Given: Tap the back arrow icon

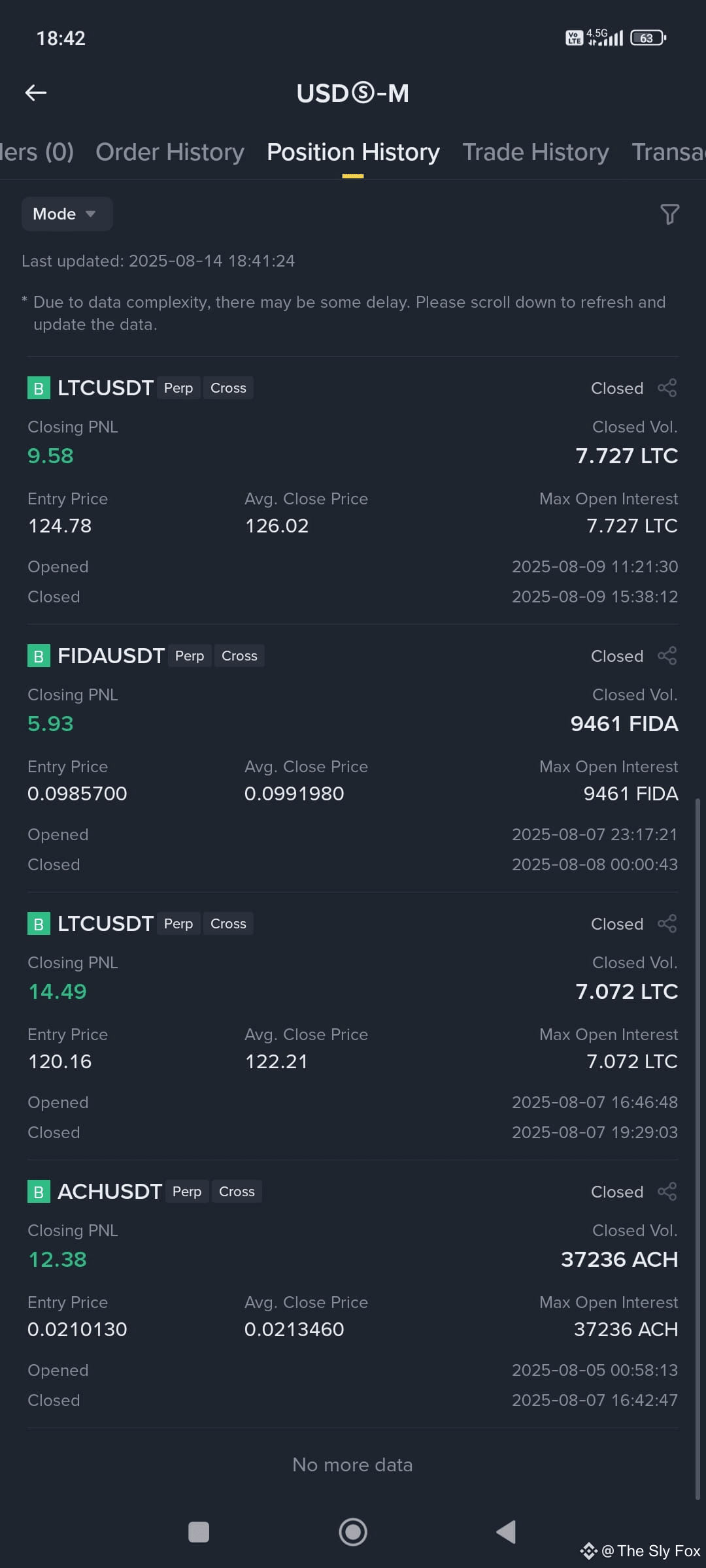Looking at the screenshot, I should [x=36, y=93].
